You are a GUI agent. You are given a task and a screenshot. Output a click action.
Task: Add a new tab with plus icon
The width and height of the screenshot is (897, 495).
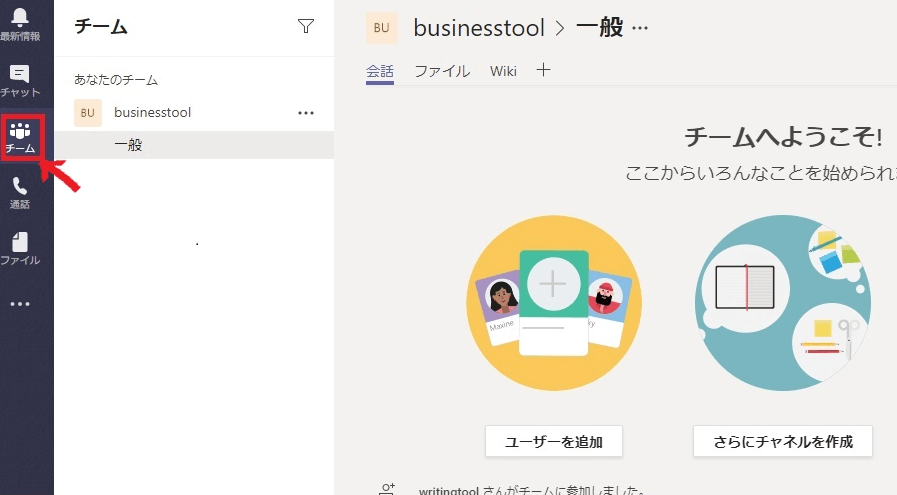click(543, 70)
